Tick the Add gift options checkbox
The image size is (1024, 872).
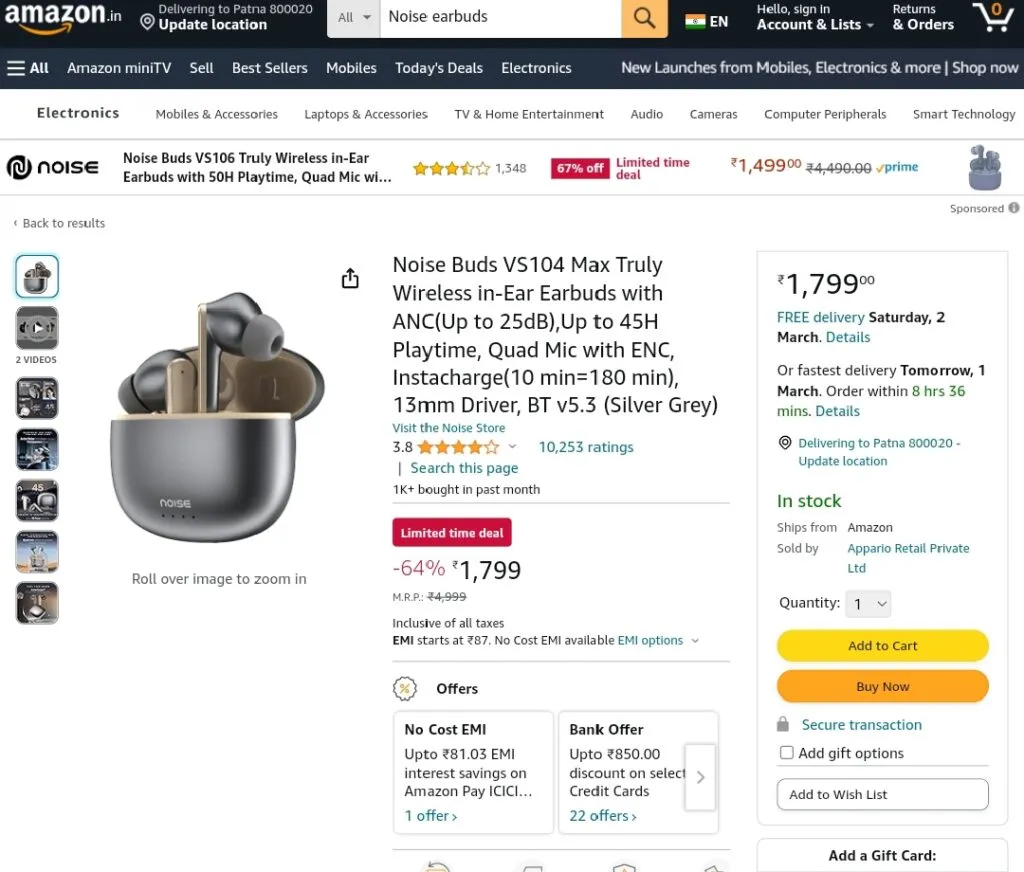786,752
